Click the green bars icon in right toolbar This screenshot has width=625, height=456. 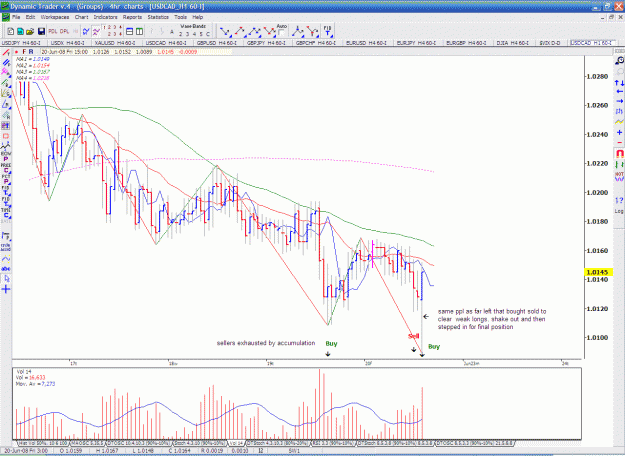619,164
